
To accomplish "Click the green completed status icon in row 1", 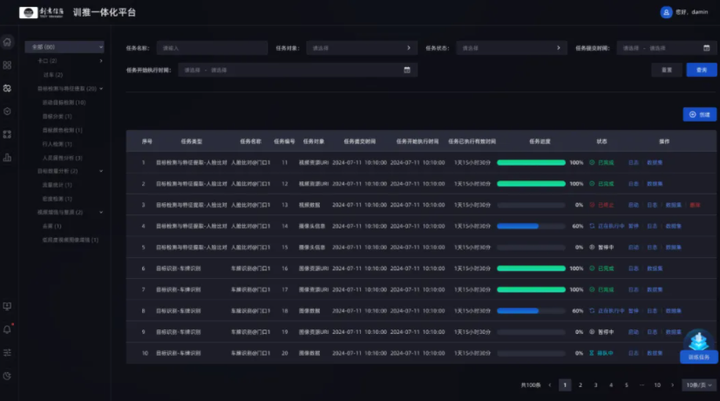I will pyautogui.click(x=592, y=163).
